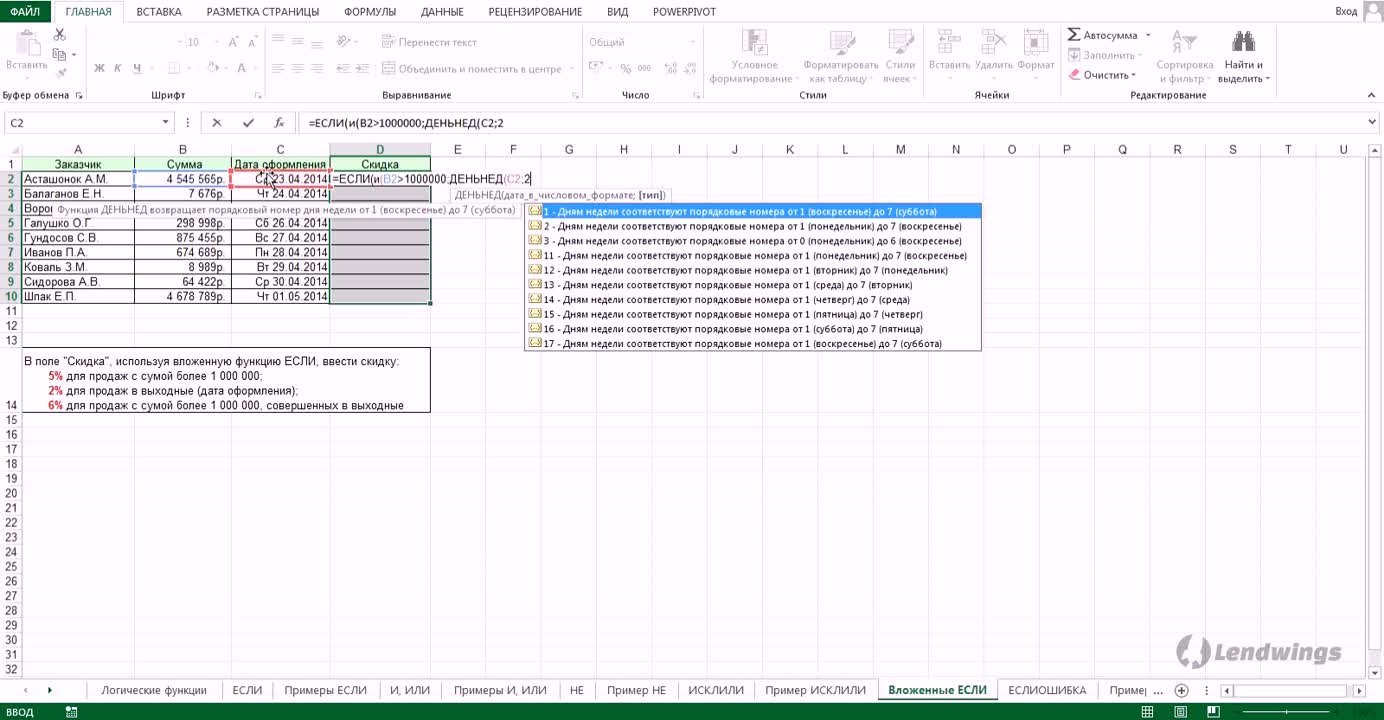Toggle underline Ч formatting
This screenshot has height=720, width=1384.
coord(138,69)
